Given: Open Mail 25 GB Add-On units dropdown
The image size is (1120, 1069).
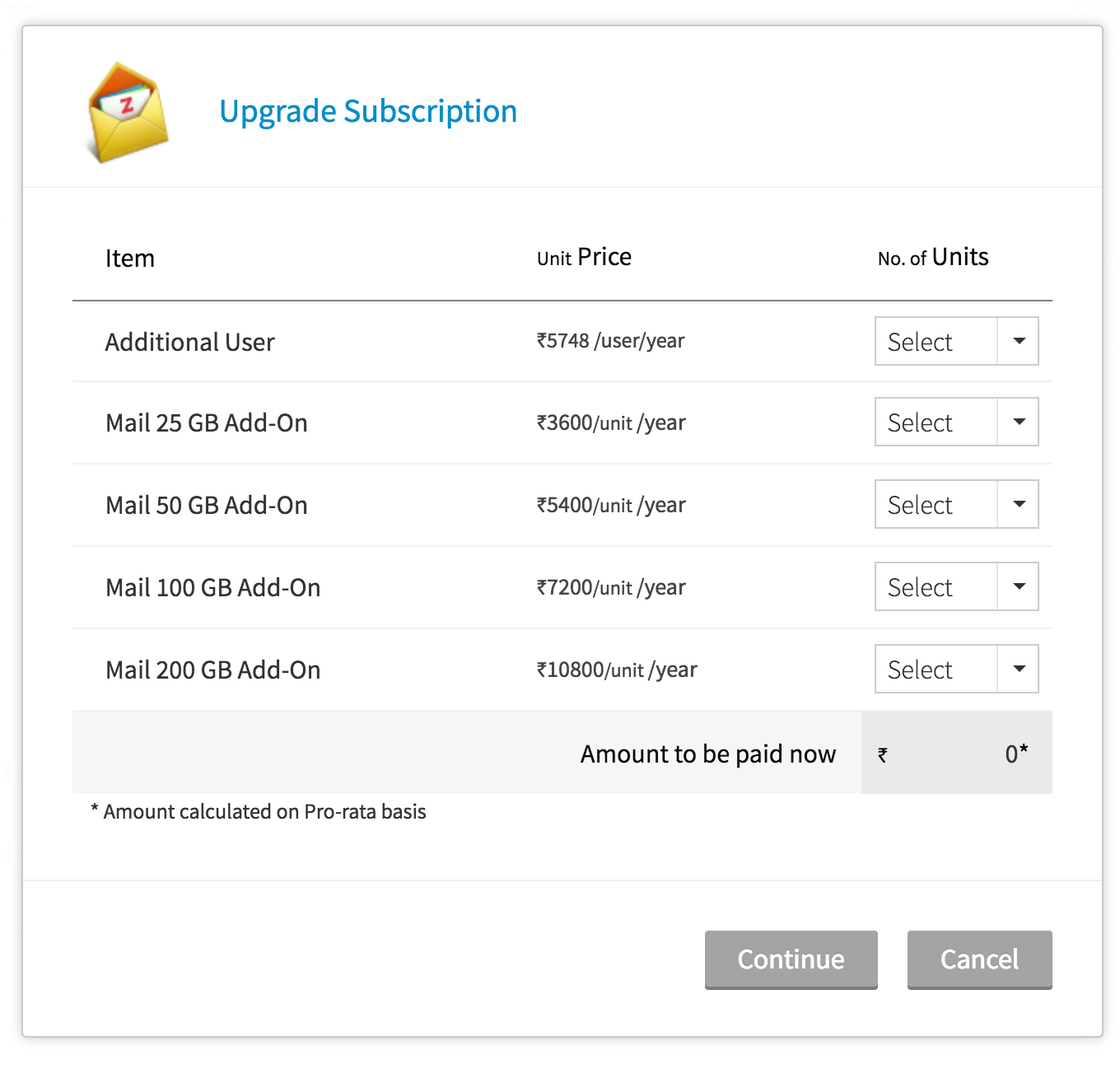Looking at the screenshot, I should click(x=956, y=422).
